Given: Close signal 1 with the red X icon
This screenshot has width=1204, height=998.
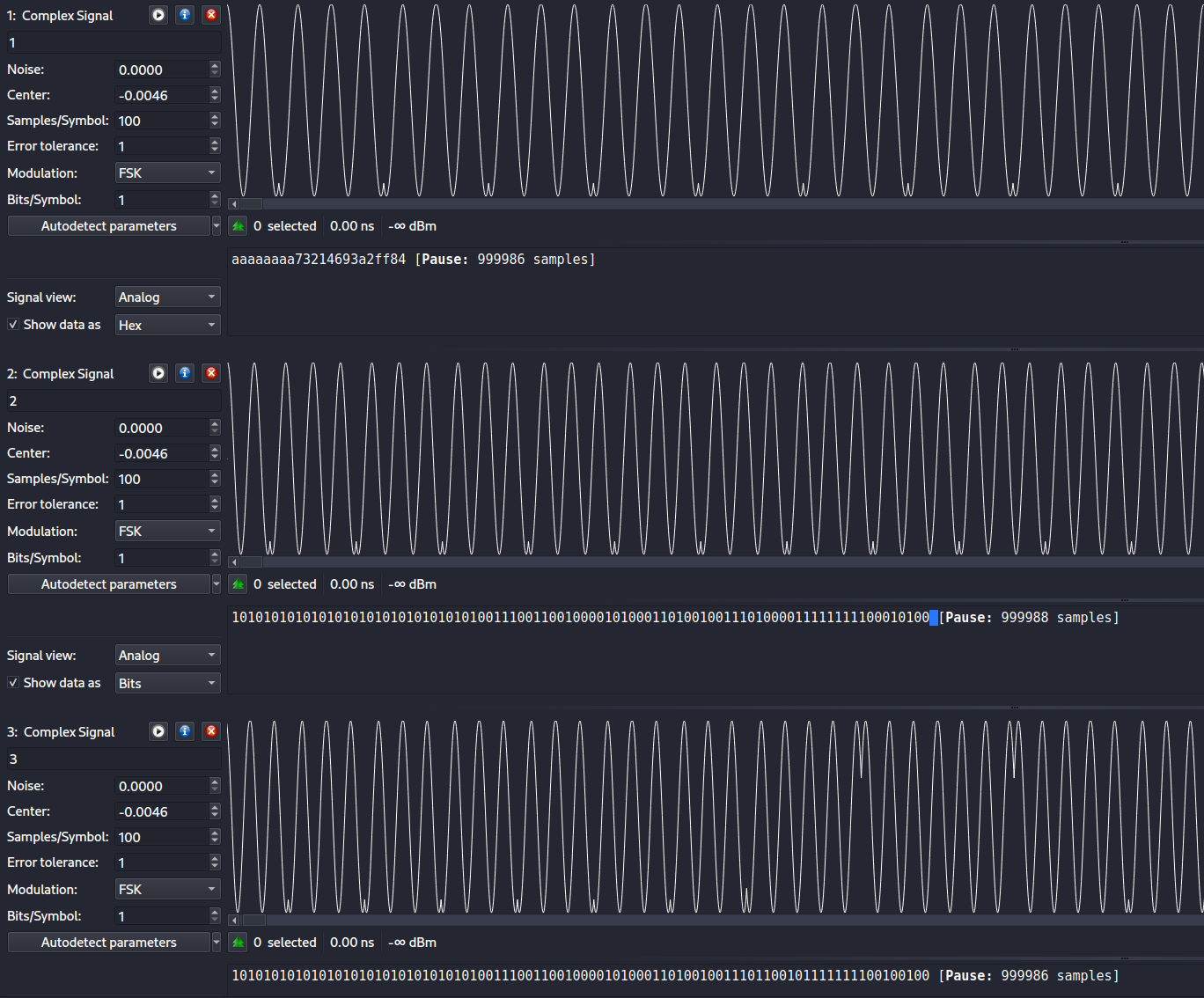Looking at the screenshot, I should [x=211, y=15].
